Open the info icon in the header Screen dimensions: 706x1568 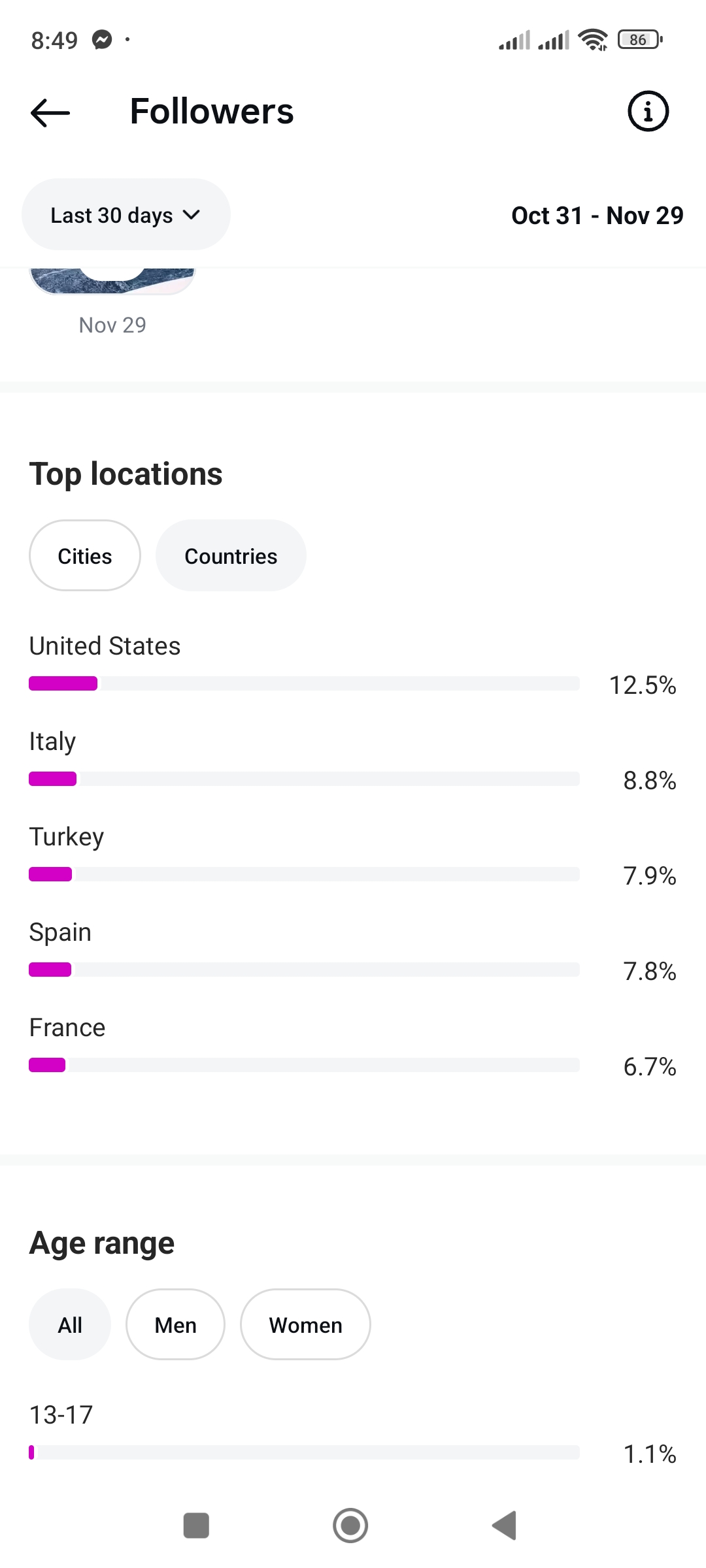point(648,111)
